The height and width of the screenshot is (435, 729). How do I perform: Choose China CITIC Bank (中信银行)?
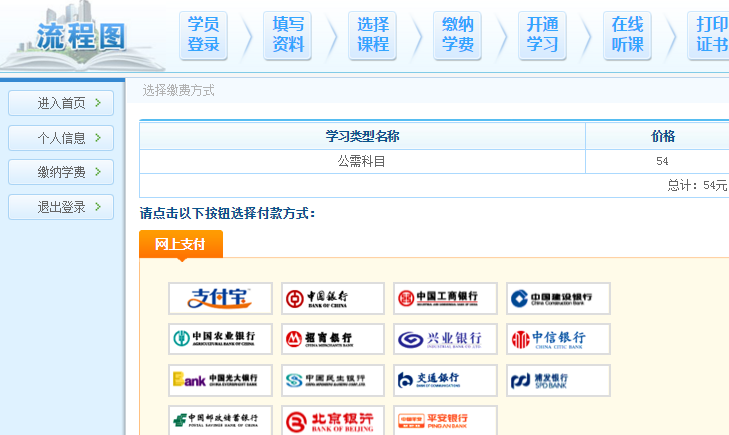click(558, 339)
